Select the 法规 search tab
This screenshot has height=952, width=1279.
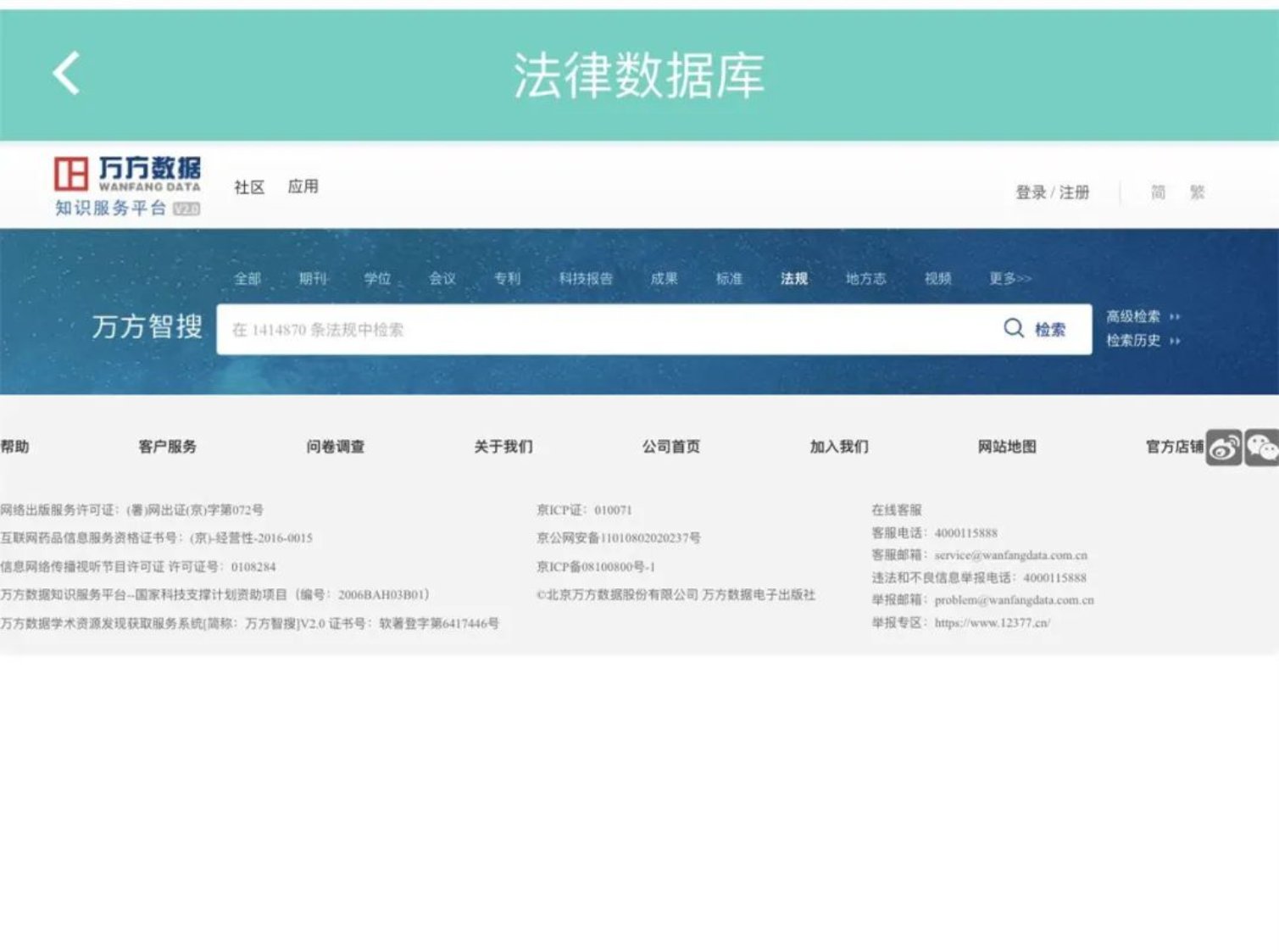(794, 278)
